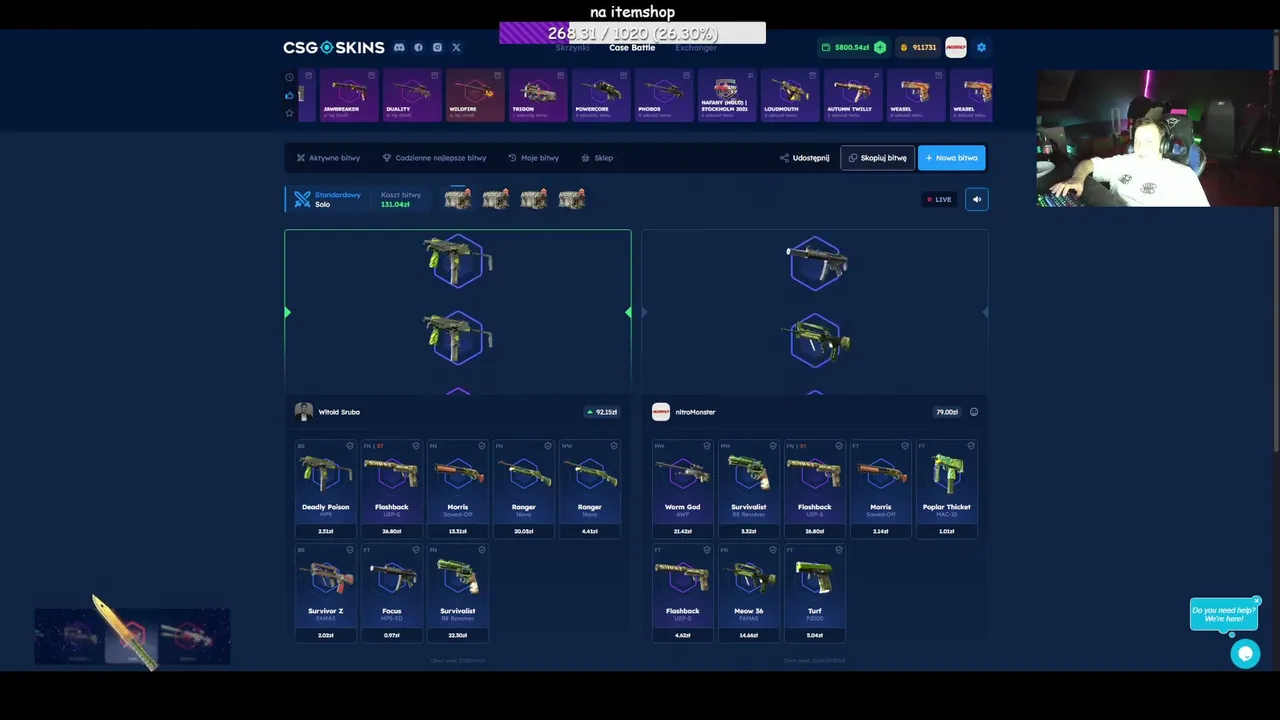This screenshot has height=720, width=1280.
Task: Select the Poplar Thicket MAC-10 card
Action: tap(946, 489)
